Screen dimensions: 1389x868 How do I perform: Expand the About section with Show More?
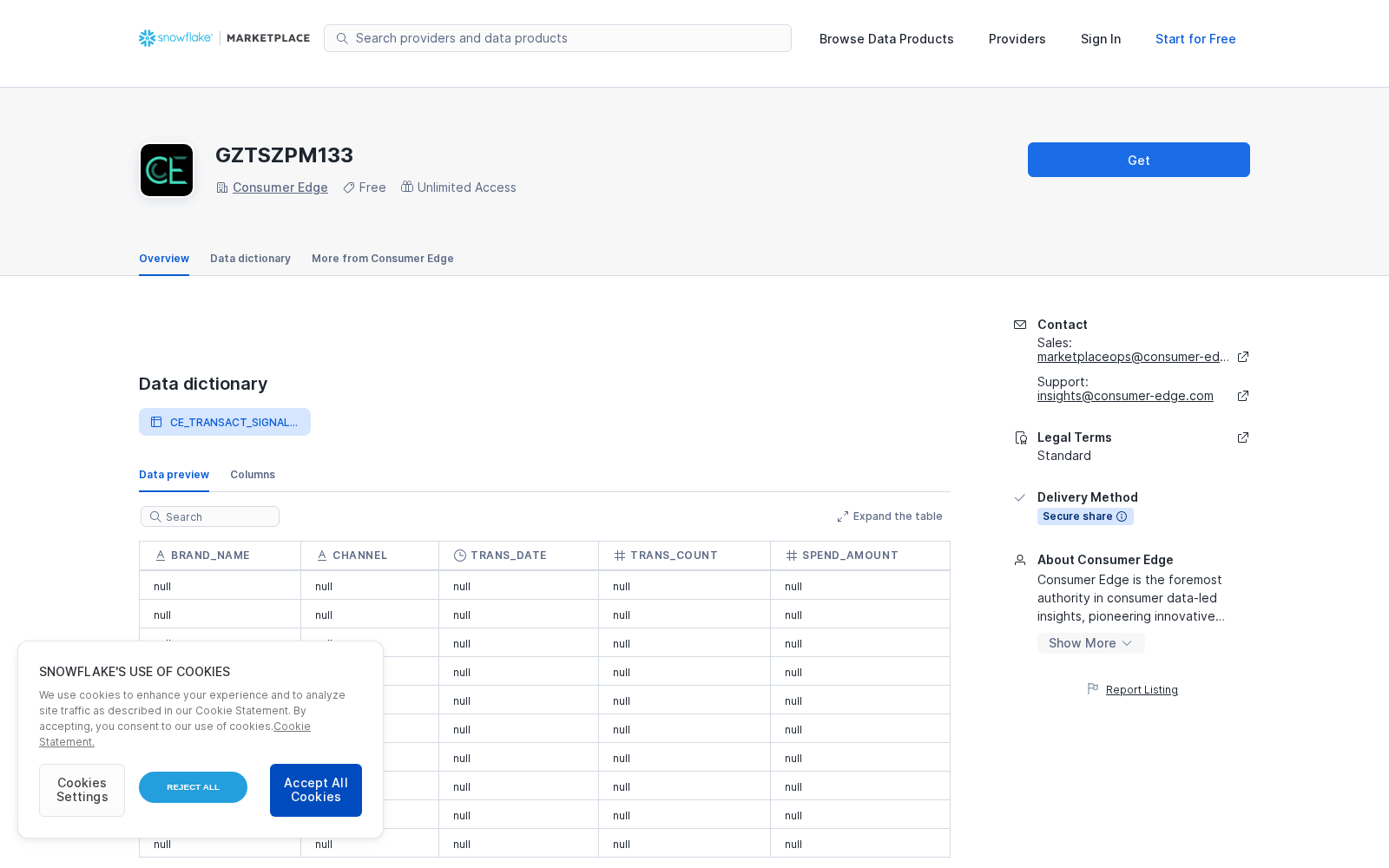pyautogui.click(x=1091, y=643)
